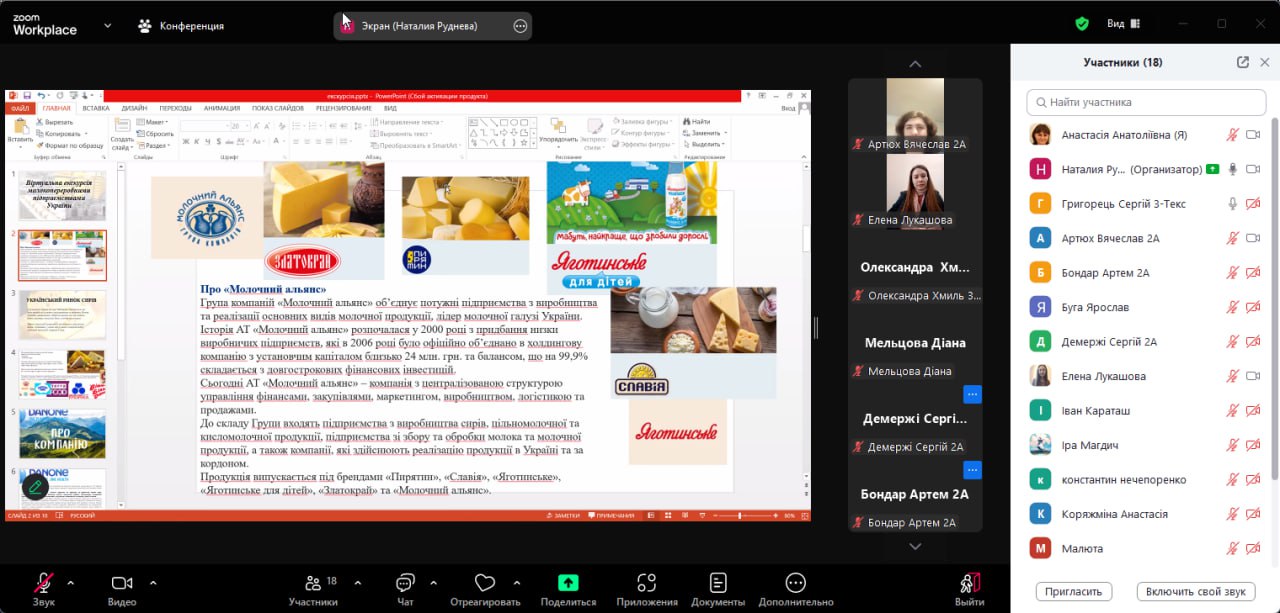
Task: Open Документы in the meeting toolbar
Action: pyautogui.click(x=718, y=589)
